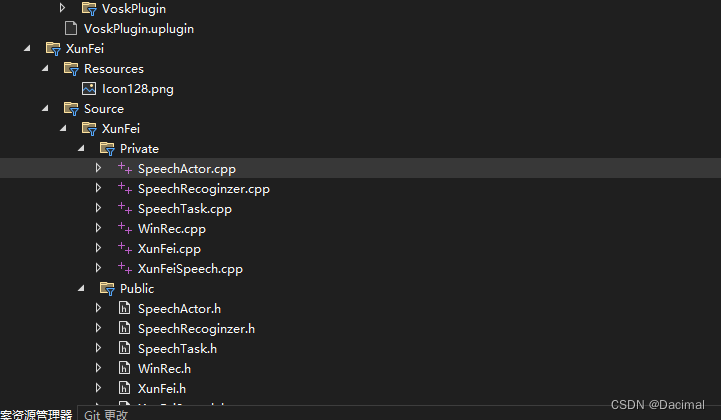This screenshot has height=420, width=721.
Task: Select XunFei.cpp in the tree
Action: 169,249
